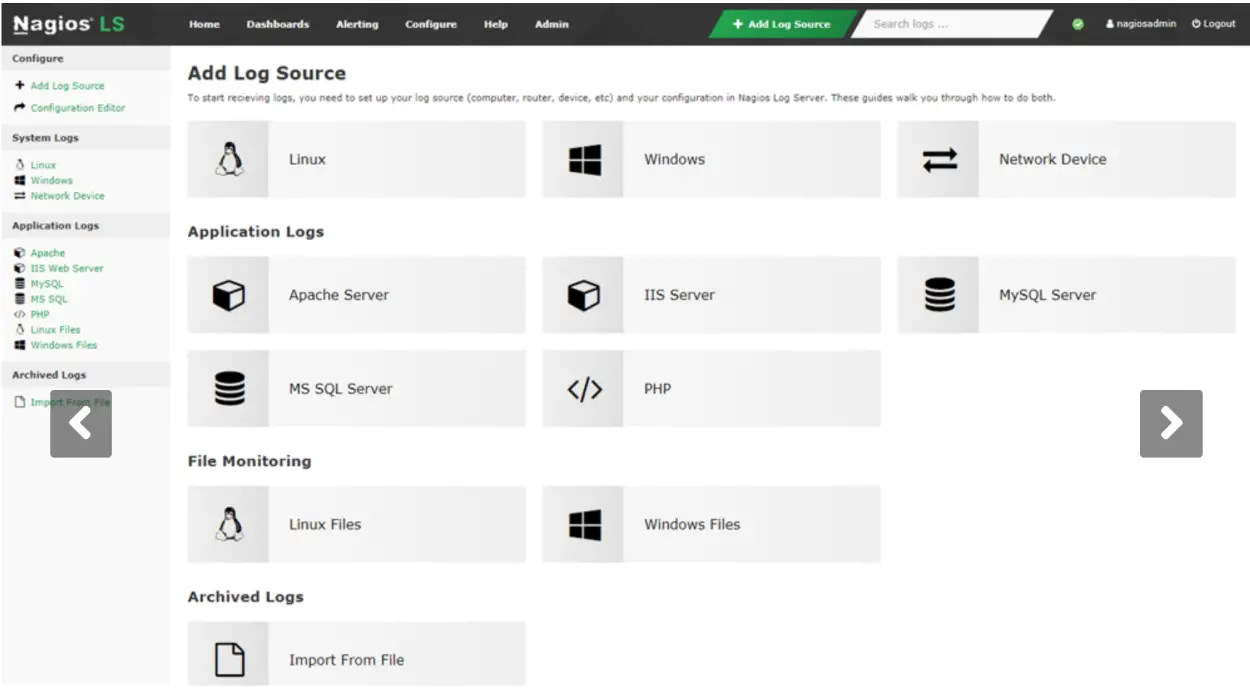1250x690 pixels.
Task: Click the MySQL Server database icon
Action: point(939,295)
